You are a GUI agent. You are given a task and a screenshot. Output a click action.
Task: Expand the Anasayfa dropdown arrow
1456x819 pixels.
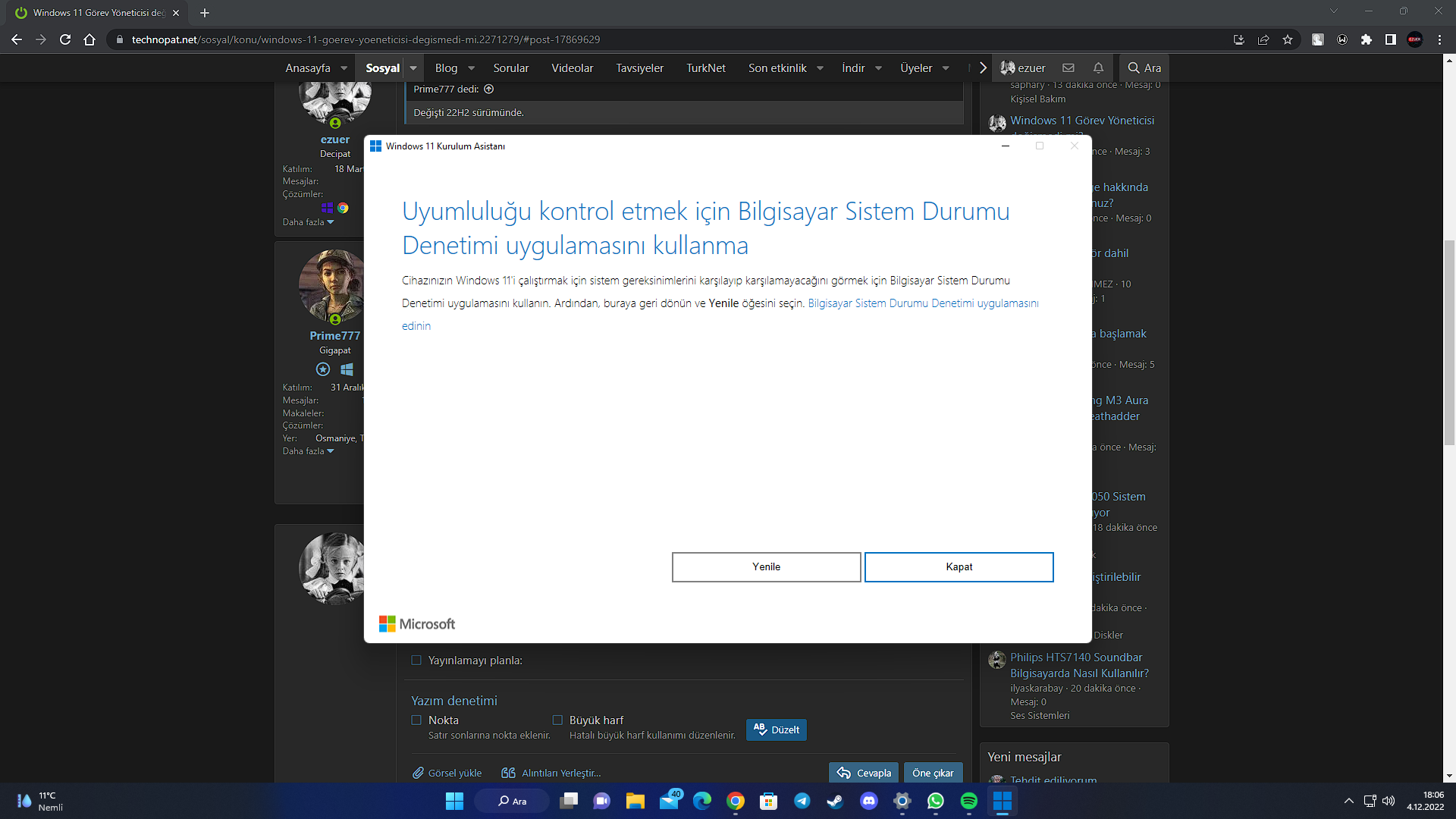click(x=344, y=67)
